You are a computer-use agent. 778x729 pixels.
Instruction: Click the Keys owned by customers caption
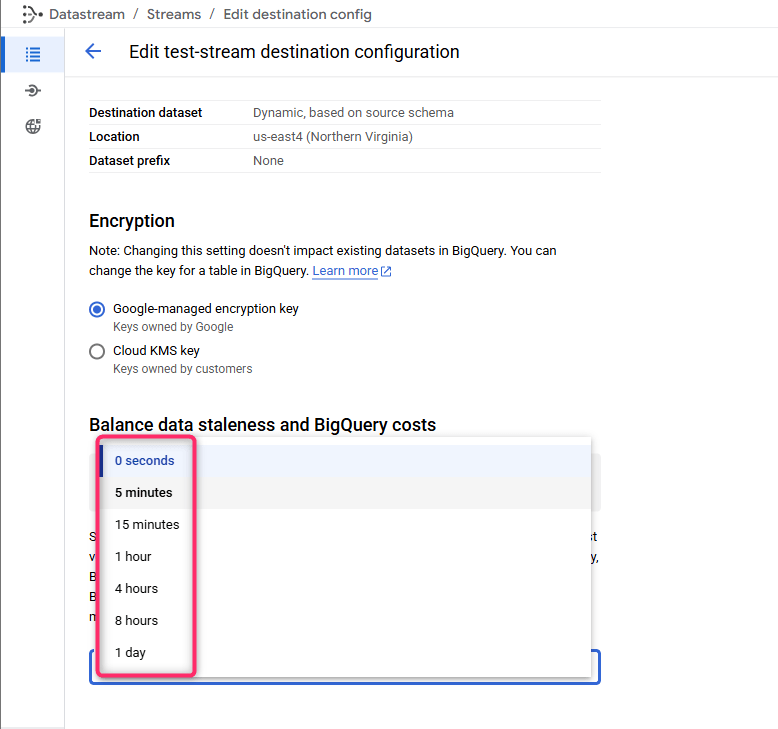pyautogui.click(x=183, y=369)
